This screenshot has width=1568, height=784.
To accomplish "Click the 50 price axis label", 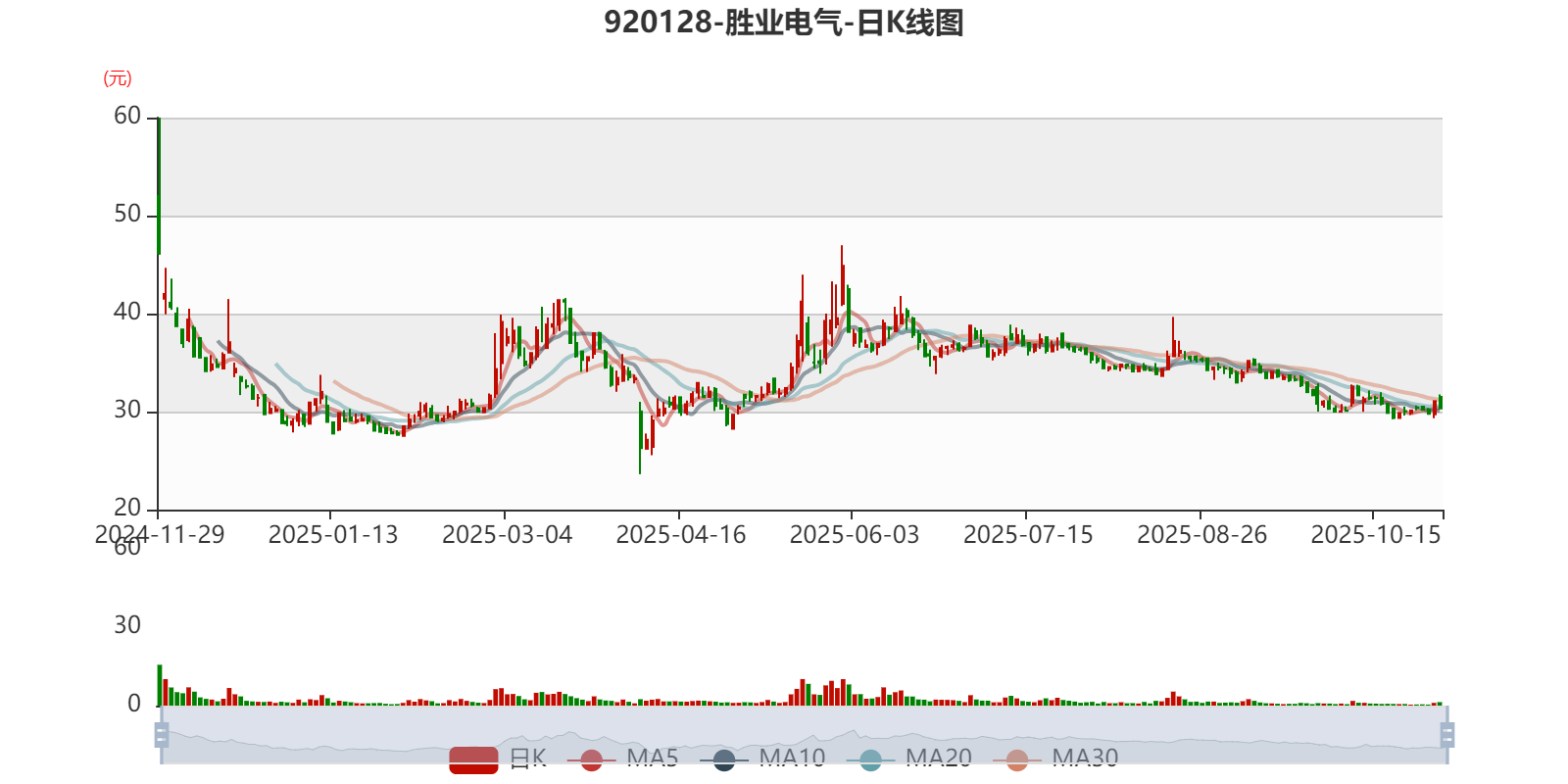I will coord(127,214).
